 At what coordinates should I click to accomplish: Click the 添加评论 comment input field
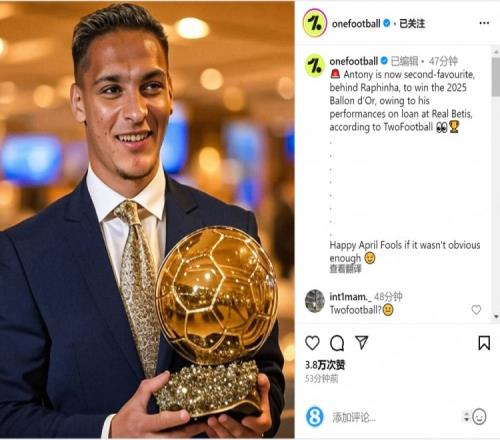397,417
